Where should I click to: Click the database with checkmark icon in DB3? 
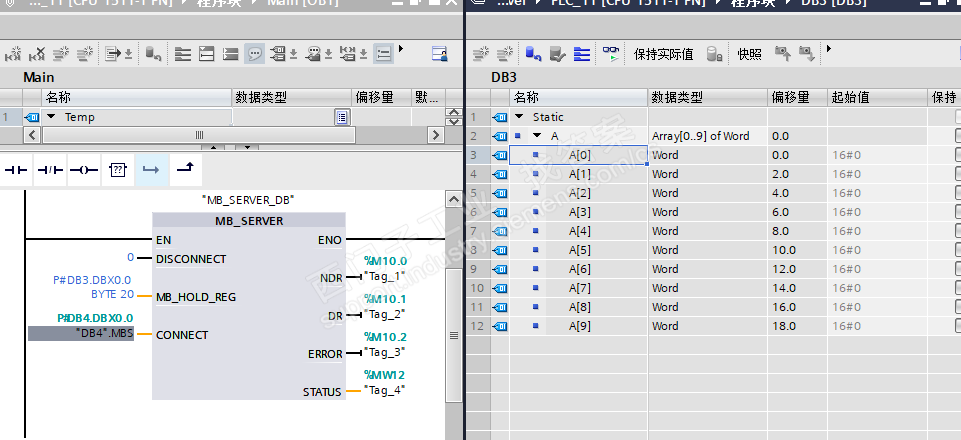pos(557,54)
